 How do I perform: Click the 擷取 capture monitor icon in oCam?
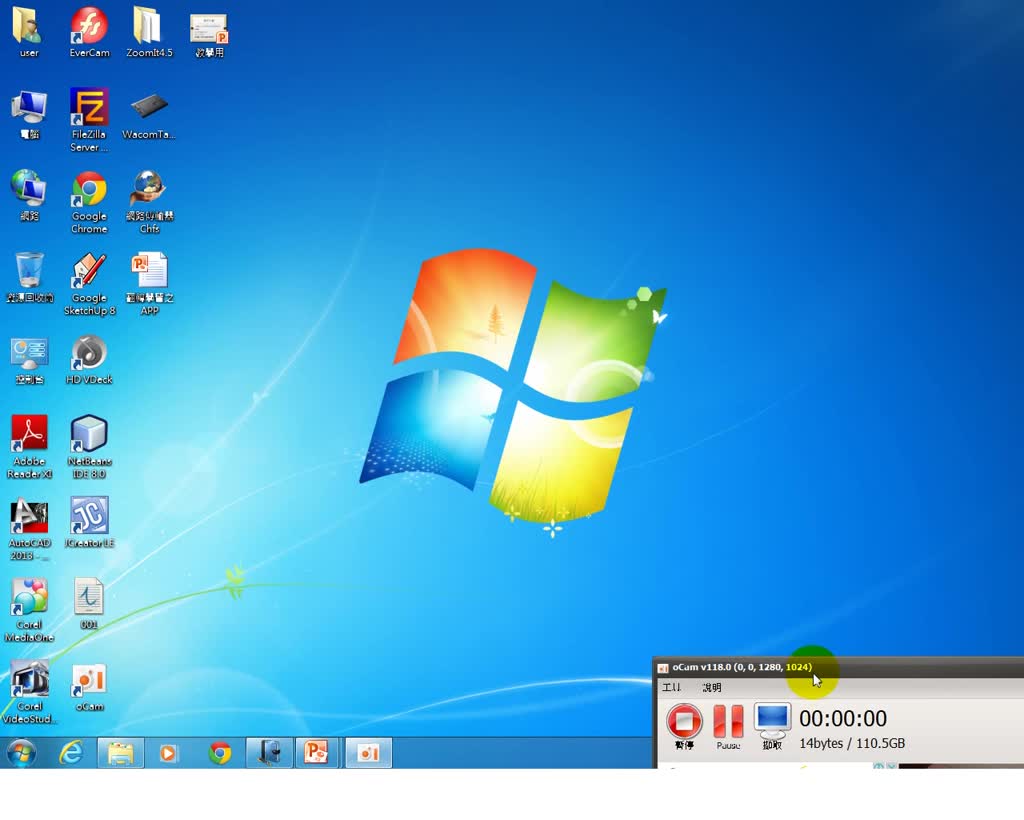(x=772, y=721)
